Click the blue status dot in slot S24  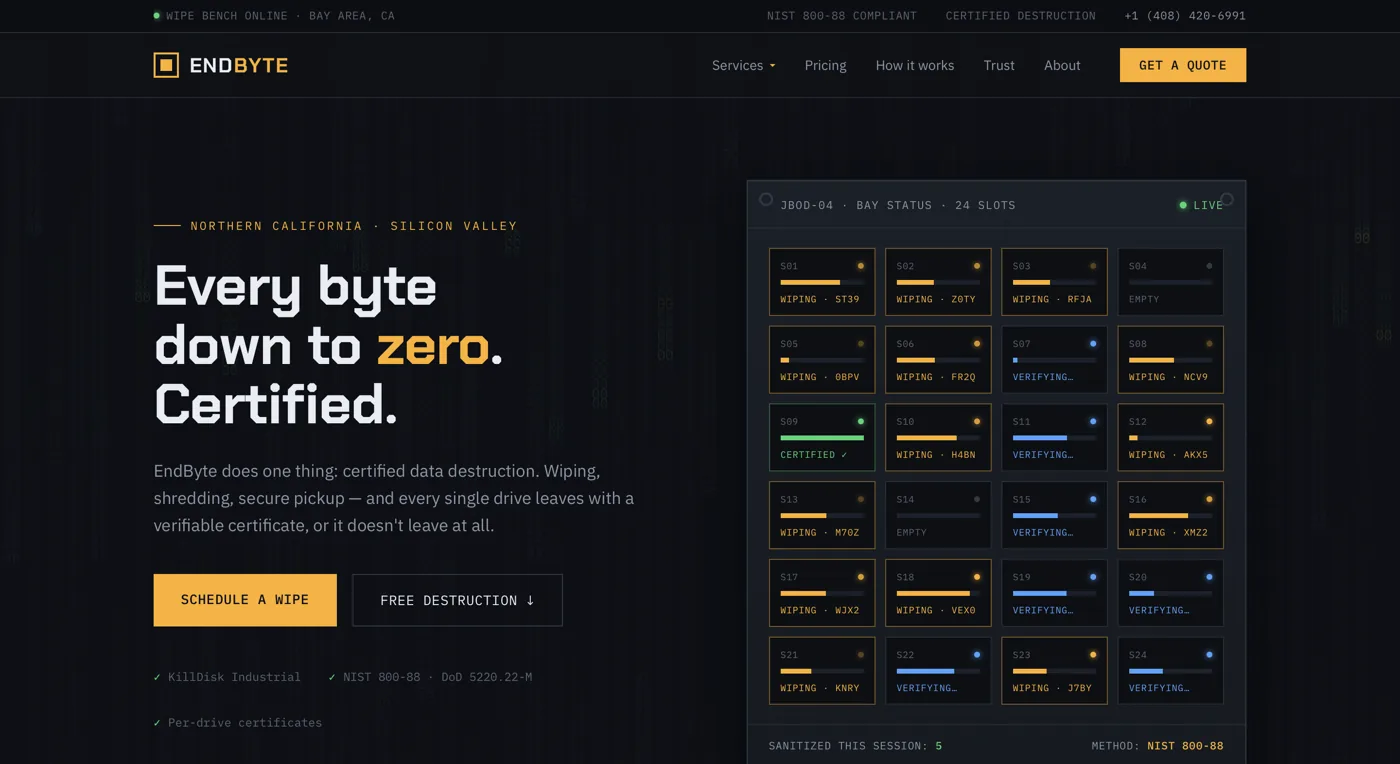[x=1209, y=655]
